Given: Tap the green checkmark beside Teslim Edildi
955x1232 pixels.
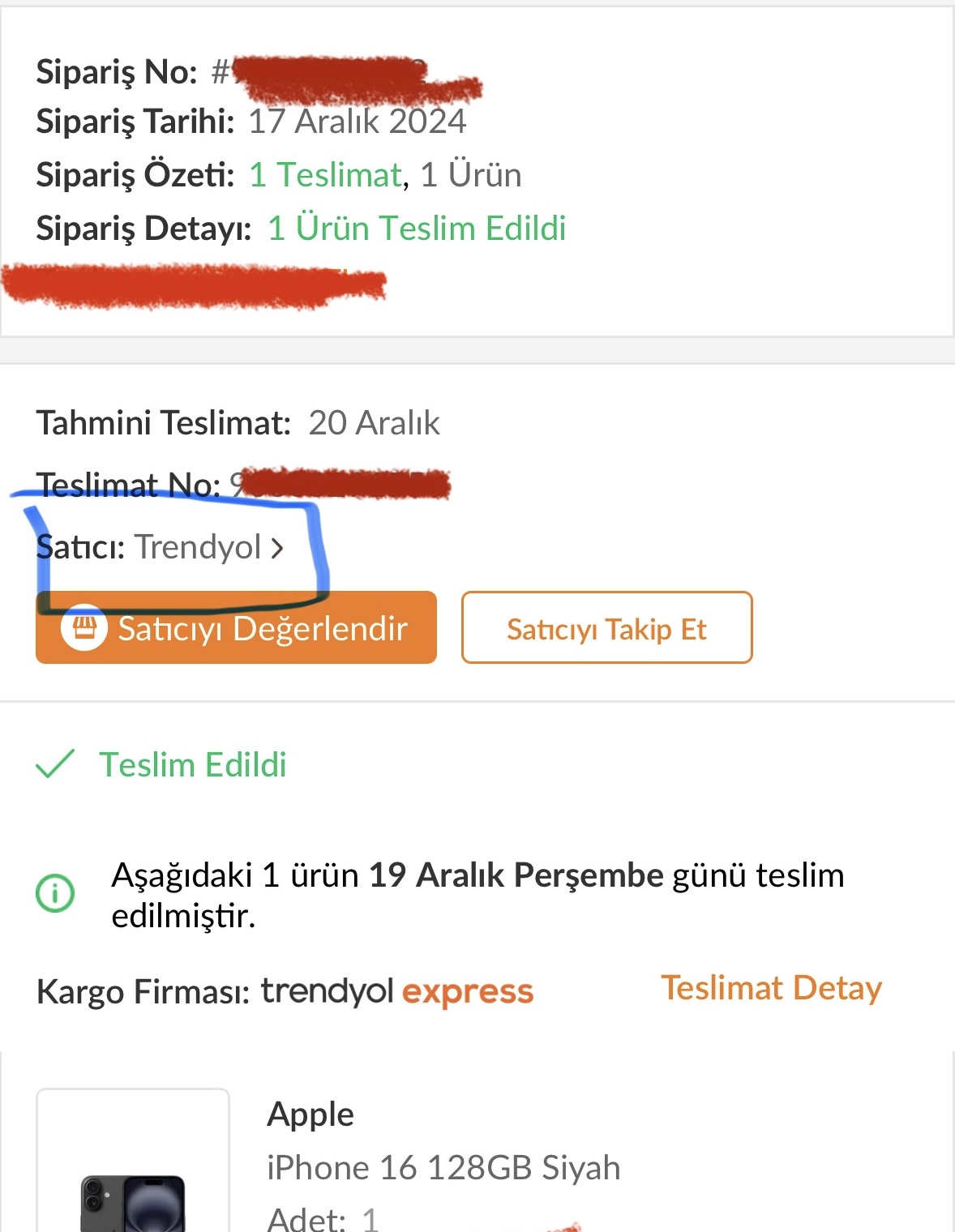Looking at the screenshot, I should pyautogui.click(x=55, y=764).
